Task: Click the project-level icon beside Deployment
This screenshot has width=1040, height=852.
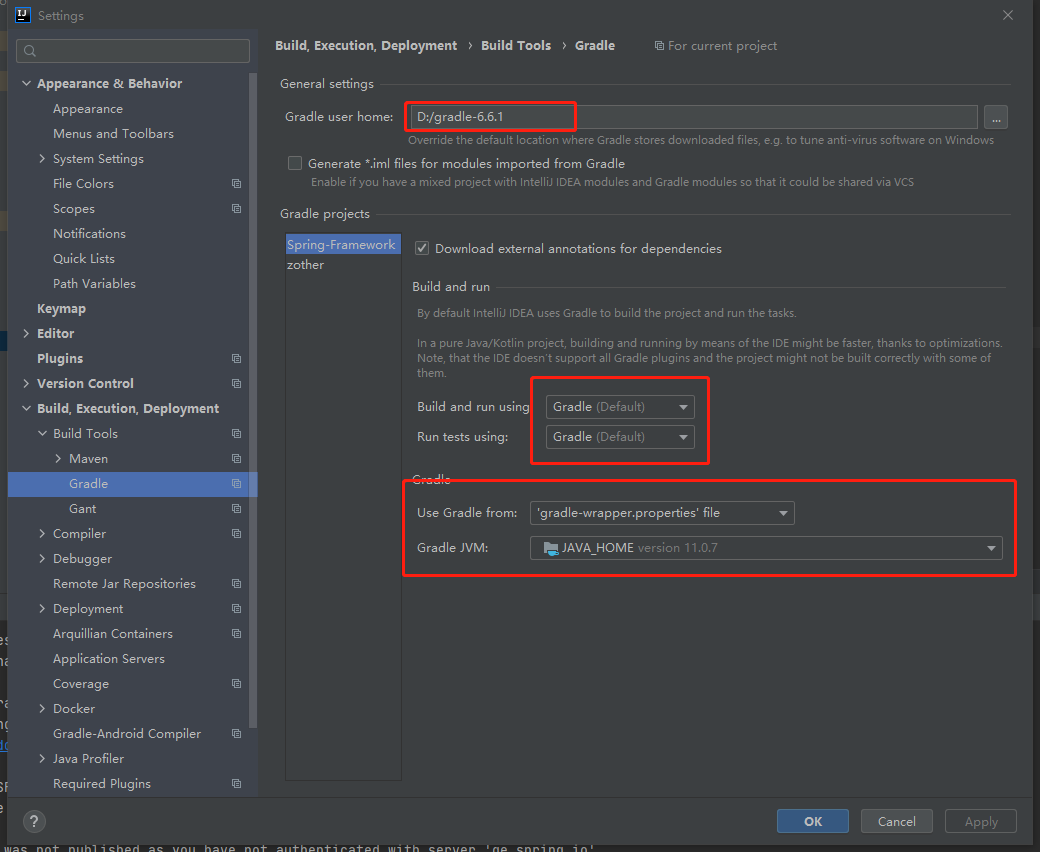Action: (x=236, y=609)
